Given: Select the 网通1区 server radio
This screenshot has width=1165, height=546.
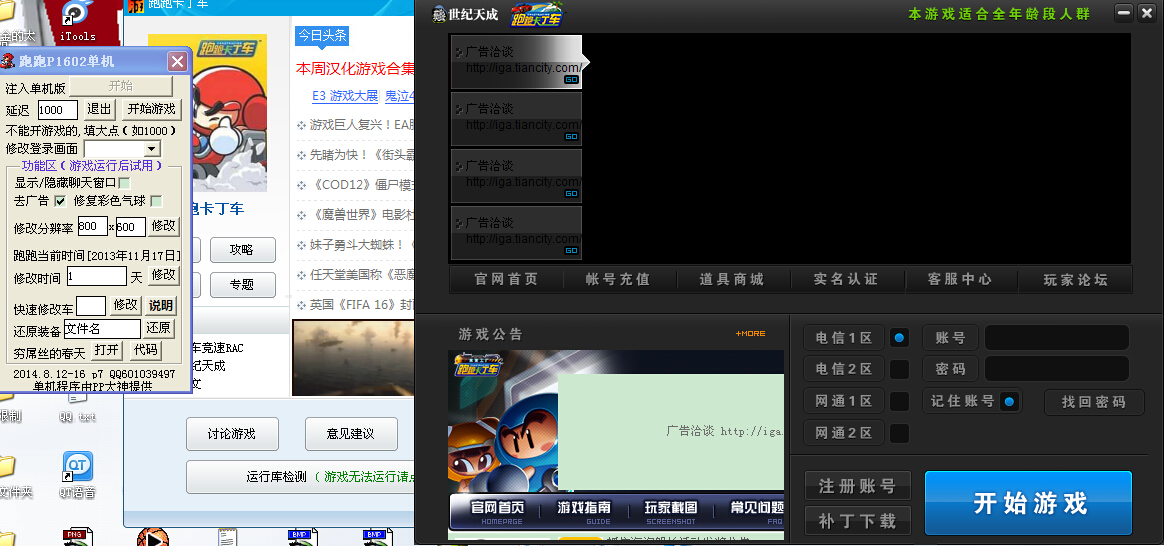Looking at the screenshot, I should 899,401.
